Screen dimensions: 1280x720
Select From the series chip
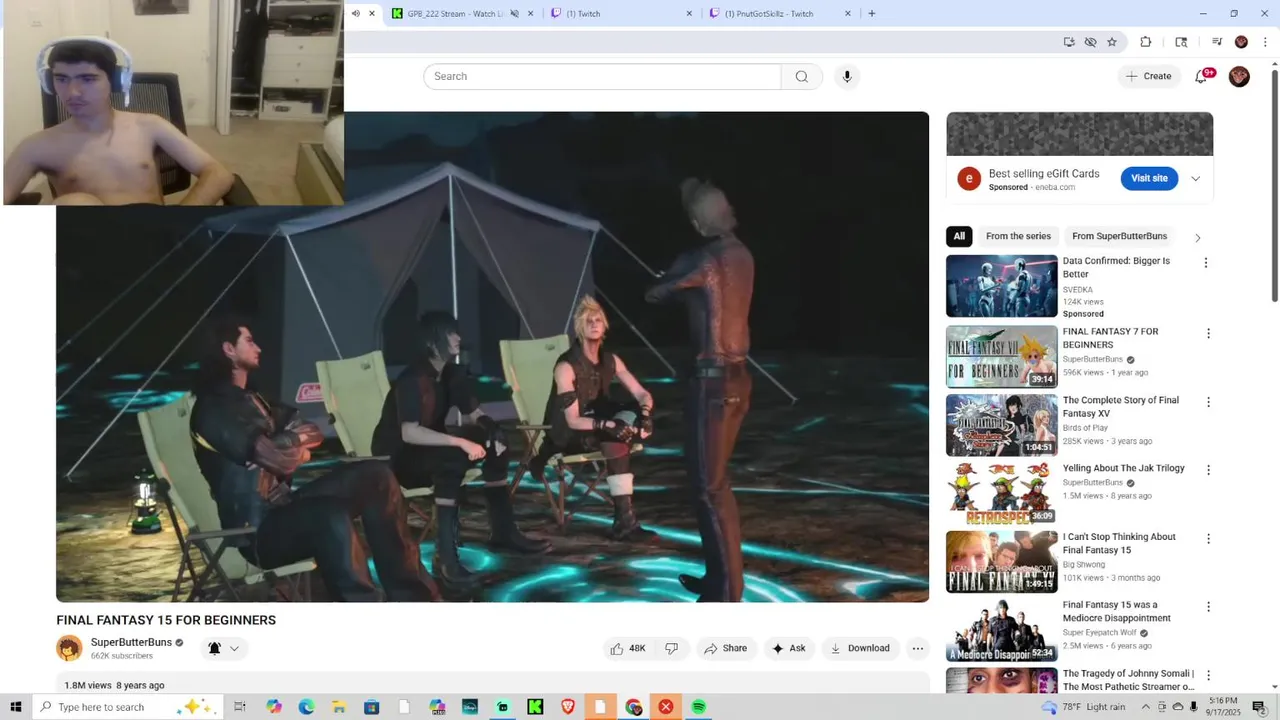[x=1018, y=236]
